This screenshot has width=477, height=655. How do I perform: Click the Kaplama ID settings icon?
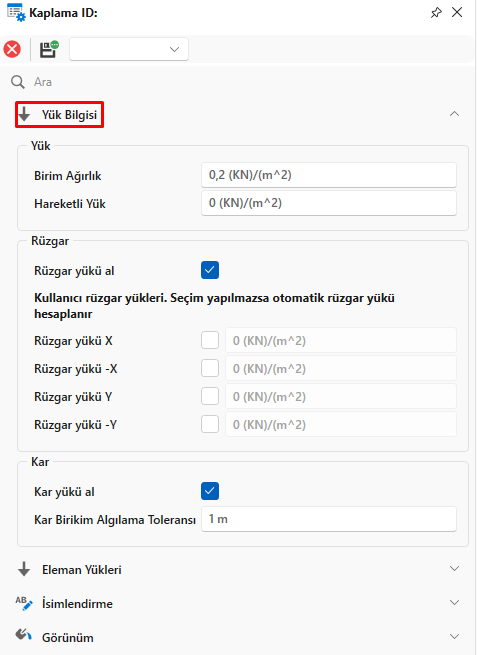[x=16, y=12]
